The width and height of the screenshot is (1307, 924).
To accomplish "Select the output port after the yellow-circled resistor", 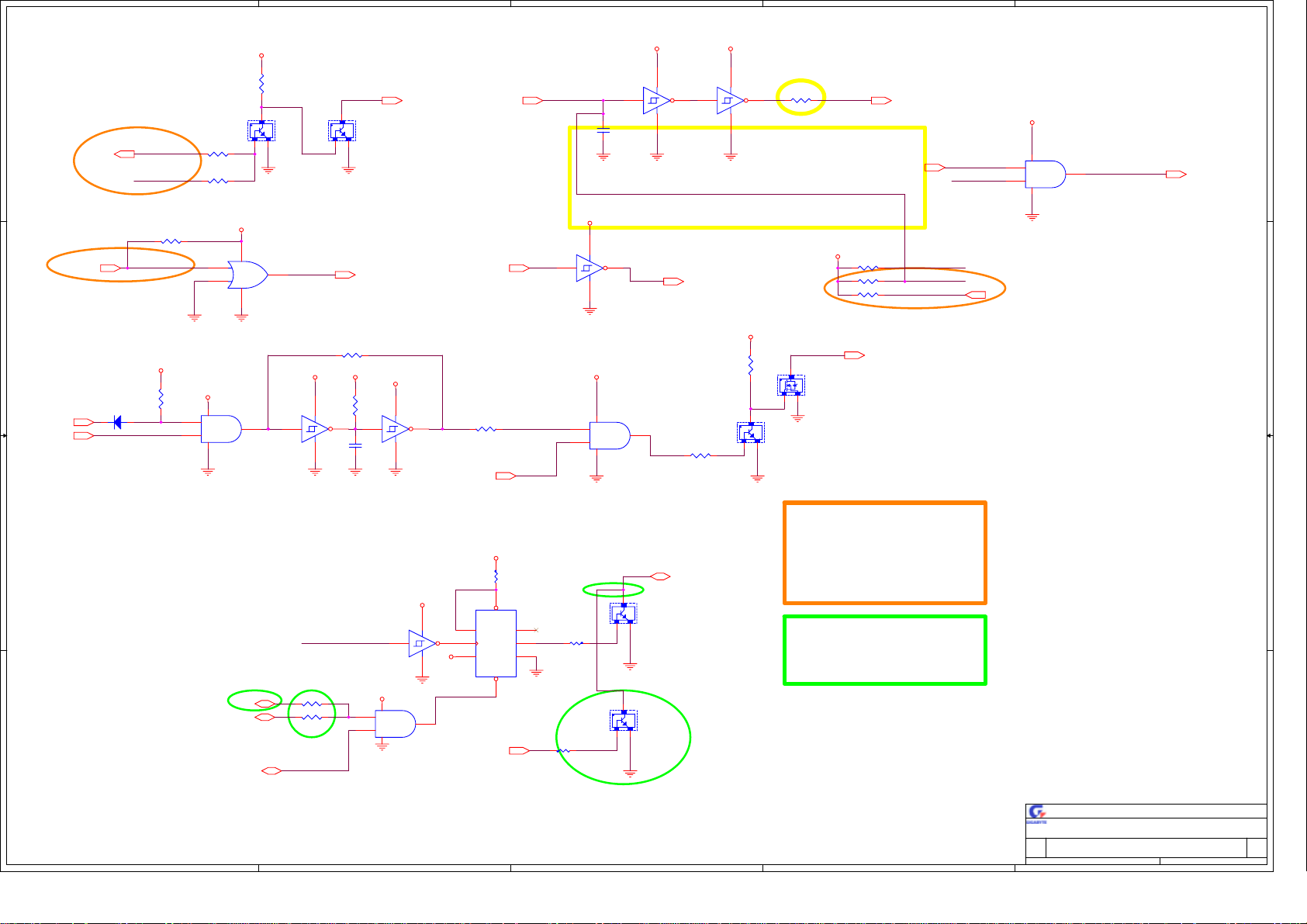I will point(882,100).
